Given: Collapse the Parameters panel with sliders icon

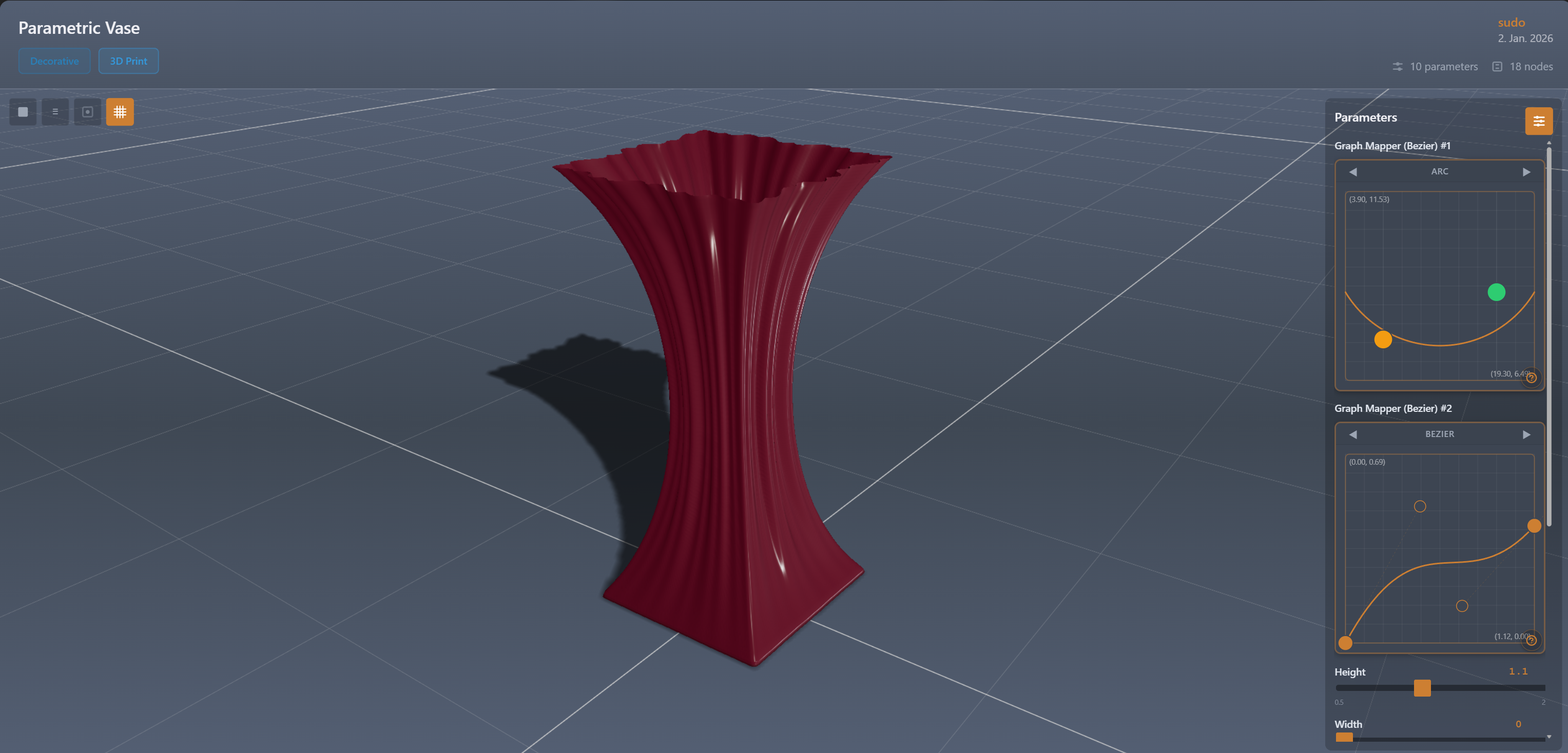Looking at the screenshot, I should point(1538,121).
